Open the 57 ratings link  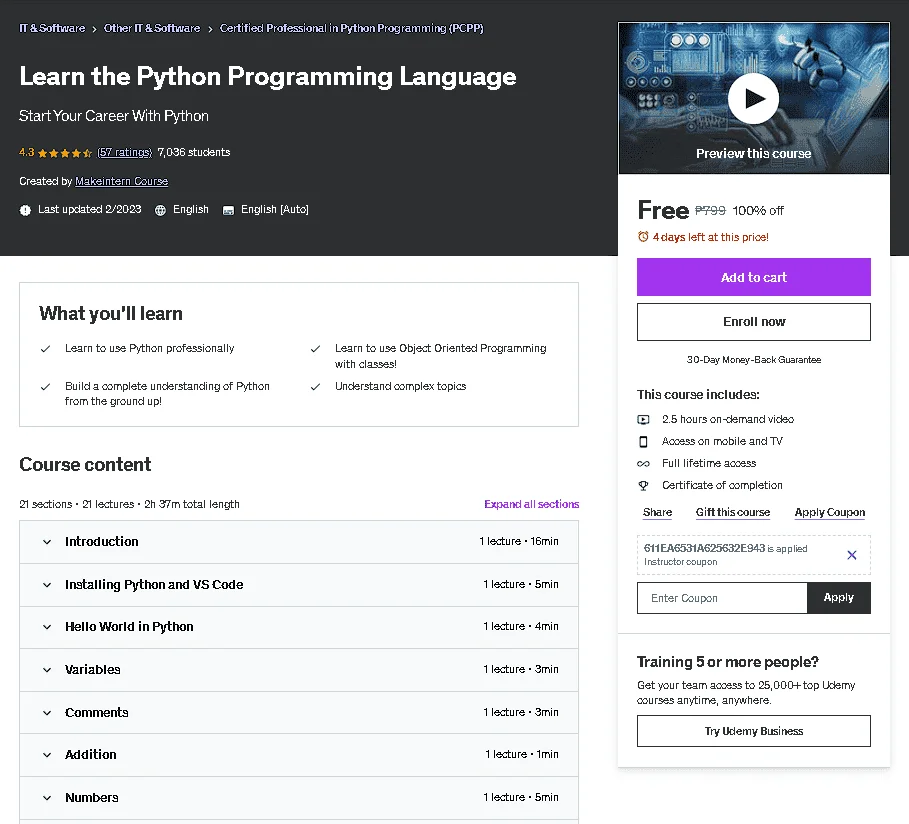click(x=124, y=153)
